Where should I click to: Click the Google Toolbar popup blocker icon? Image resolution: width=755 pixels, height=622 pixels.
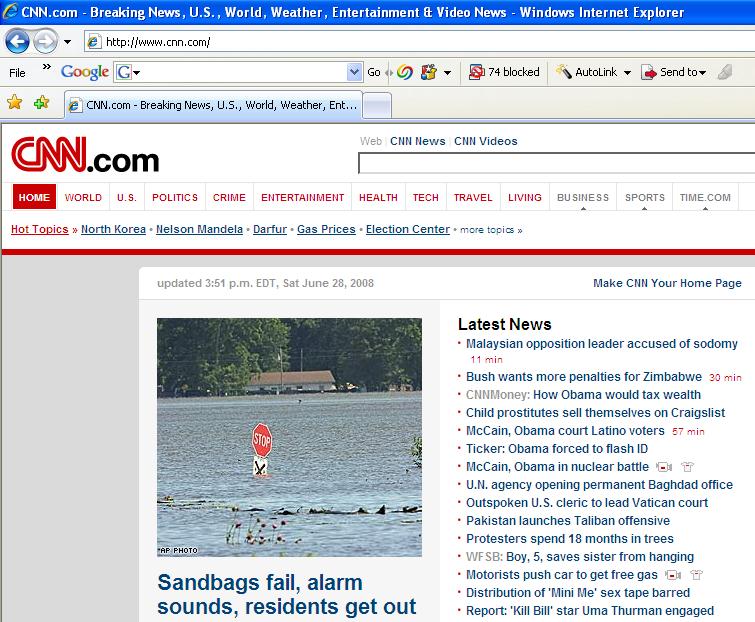point(477,72)
